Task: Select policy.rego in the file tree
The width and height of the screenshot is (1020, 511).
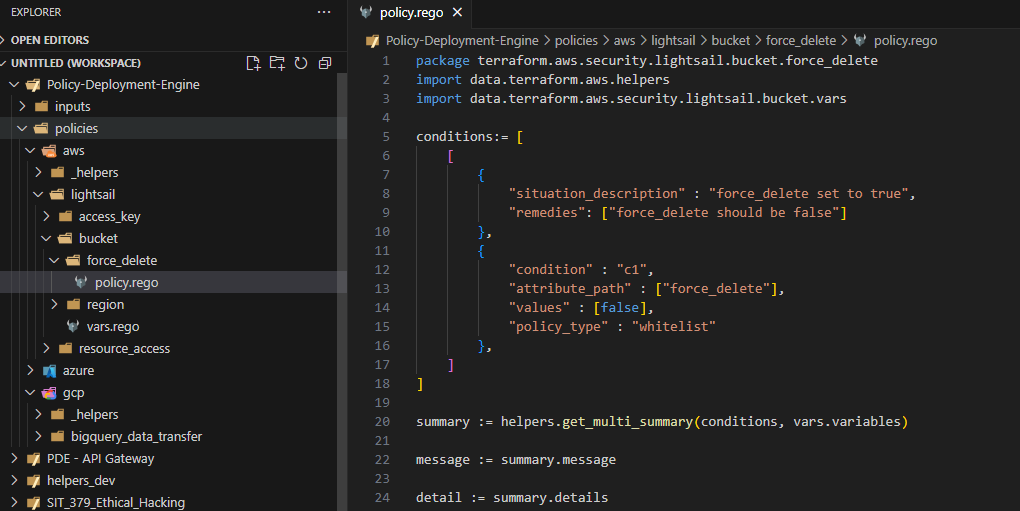Action: [126, 283]
